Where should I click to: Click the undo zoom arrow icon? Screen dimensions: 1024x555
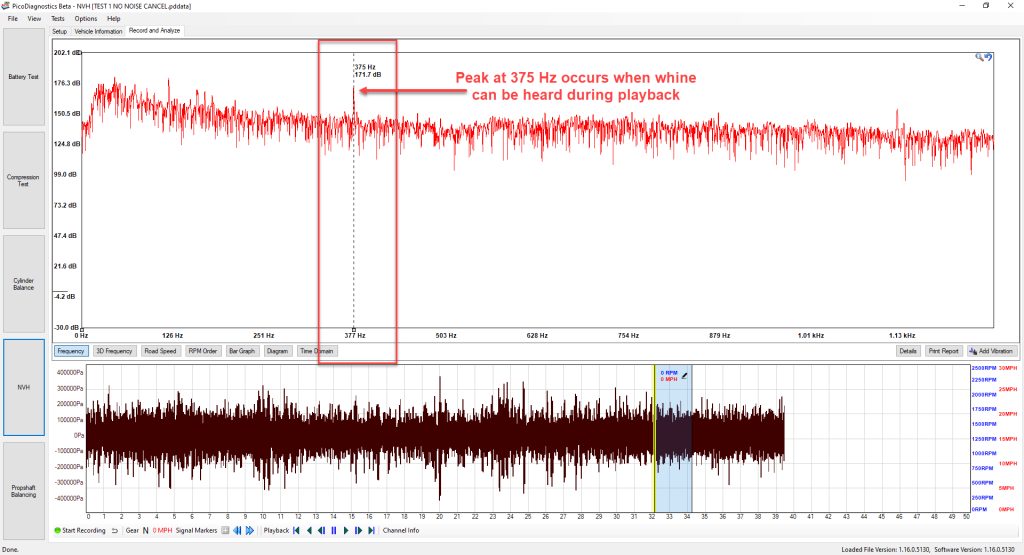click(x=988, y=57)
